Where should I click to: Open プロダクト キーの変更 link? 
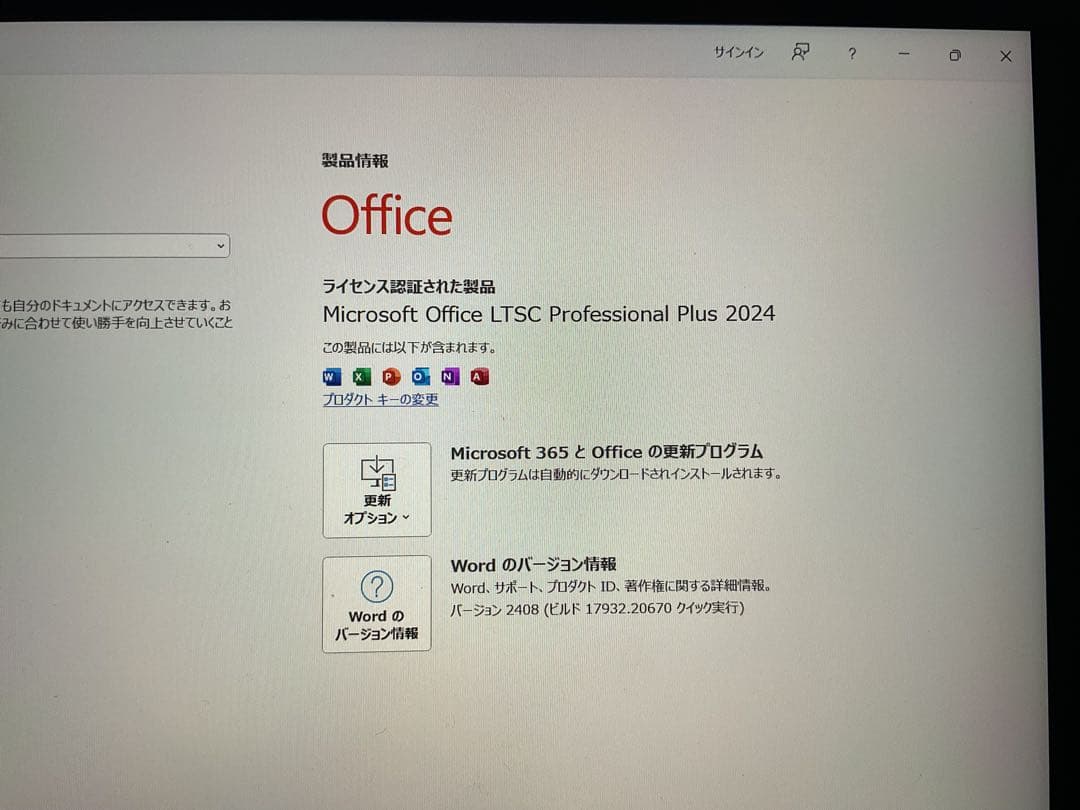pyautogui.click(x=380, y=399)
